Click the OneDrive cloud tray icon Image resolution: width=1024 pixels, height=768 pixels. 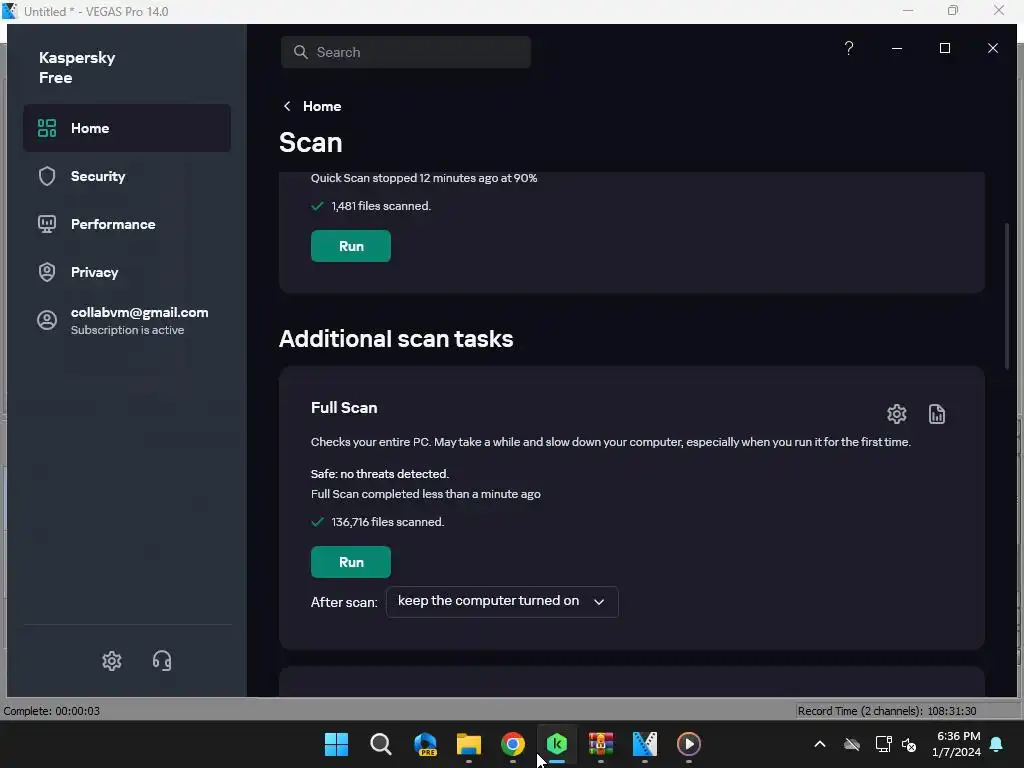[x=852, y=744]
